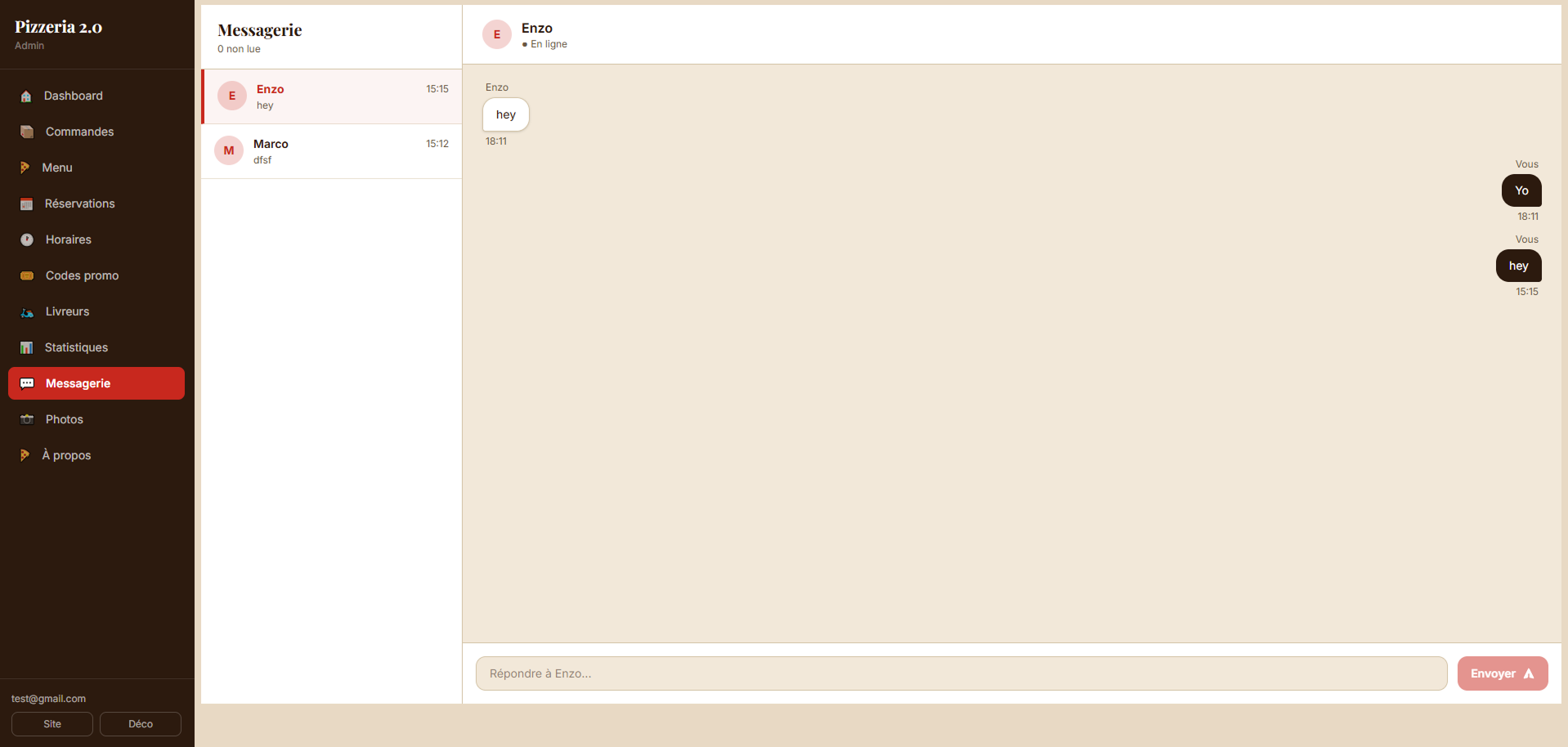Click the sent 'hey' bubble at 15:15
The height and width of the screenshot is (747, 1568).
(1519, 266)
